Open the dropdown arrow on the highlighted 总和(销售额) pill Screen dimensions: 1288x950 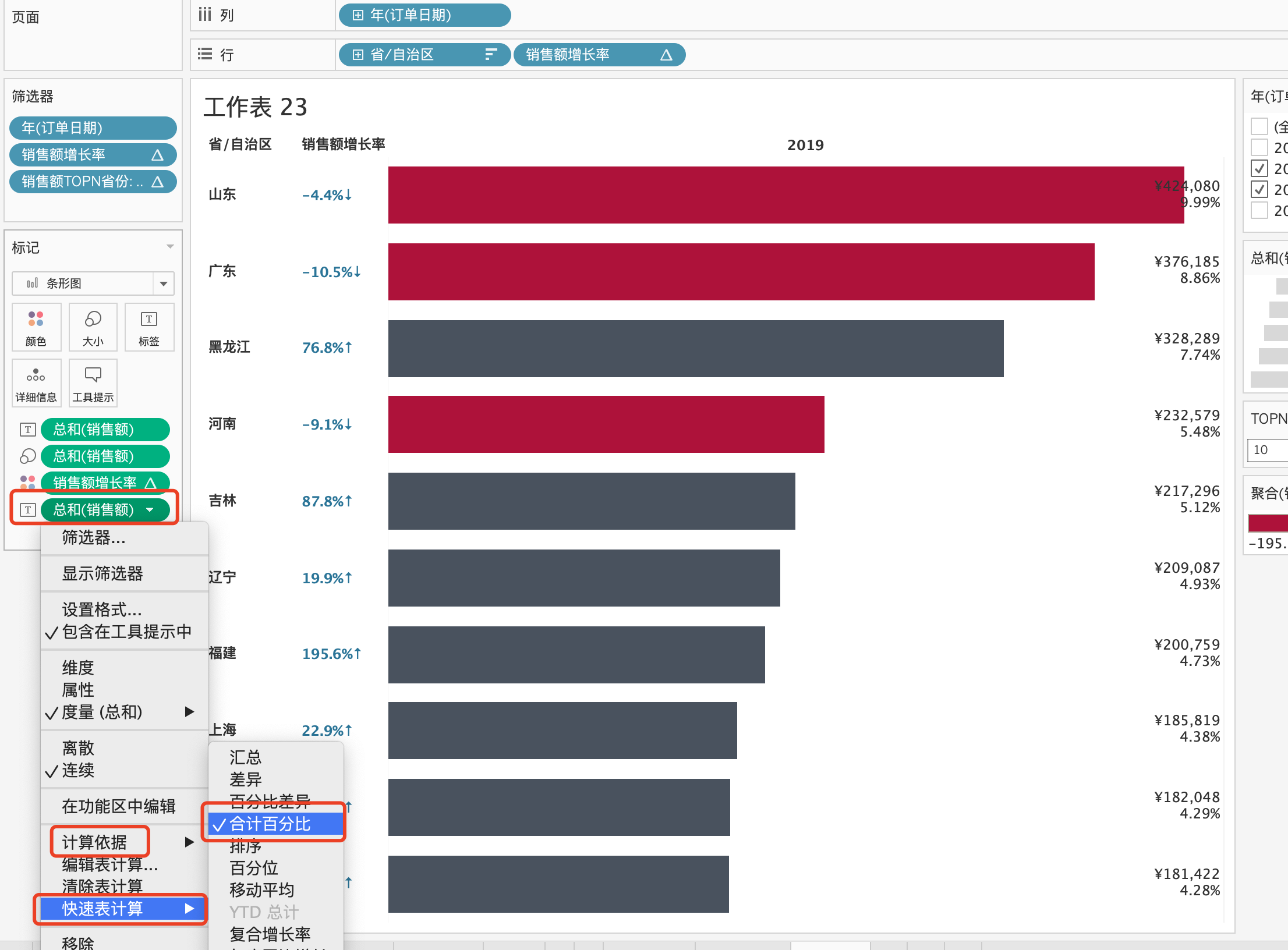150,510
